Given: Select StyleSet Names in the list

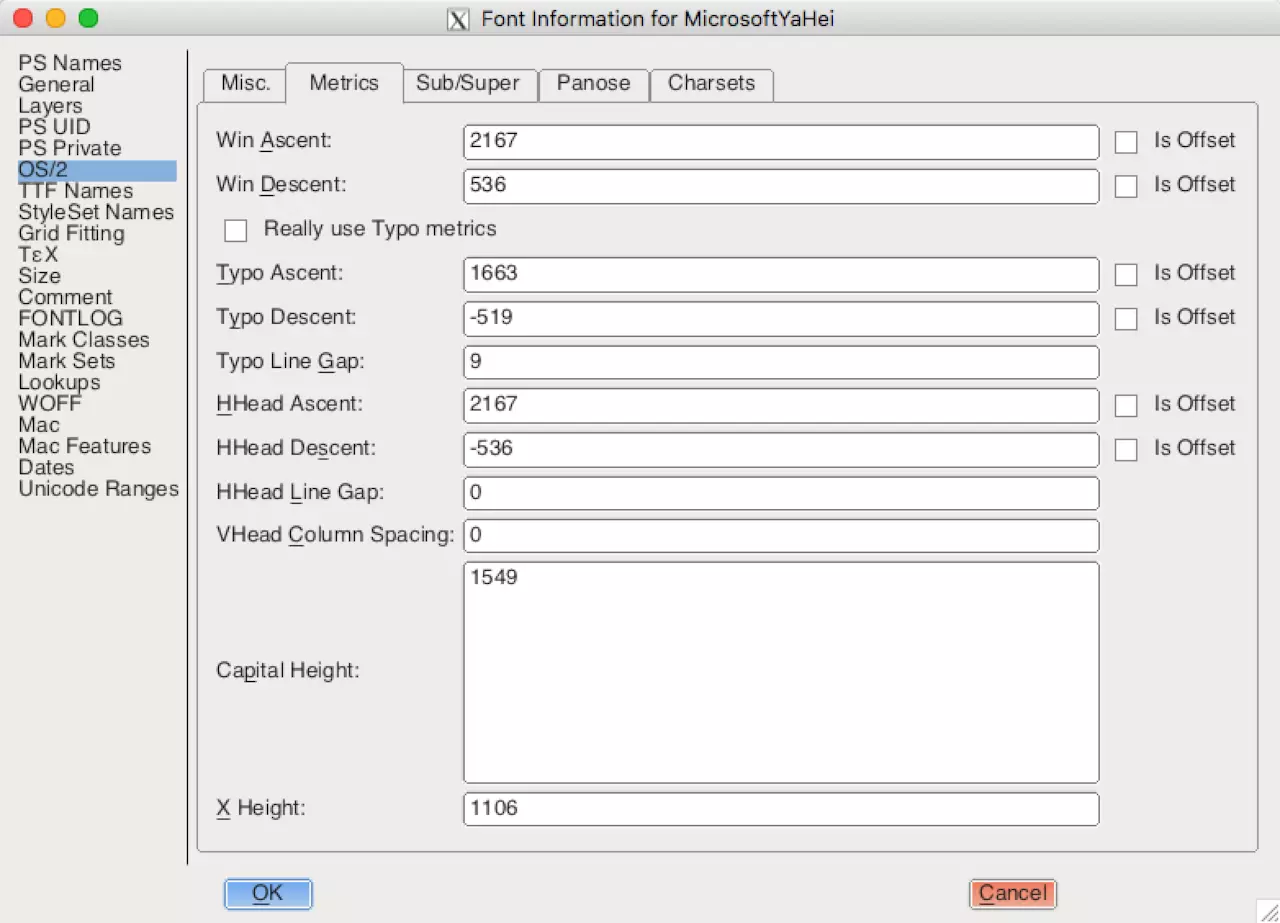Looking at the screenshot, I should (x=96, y=212).
